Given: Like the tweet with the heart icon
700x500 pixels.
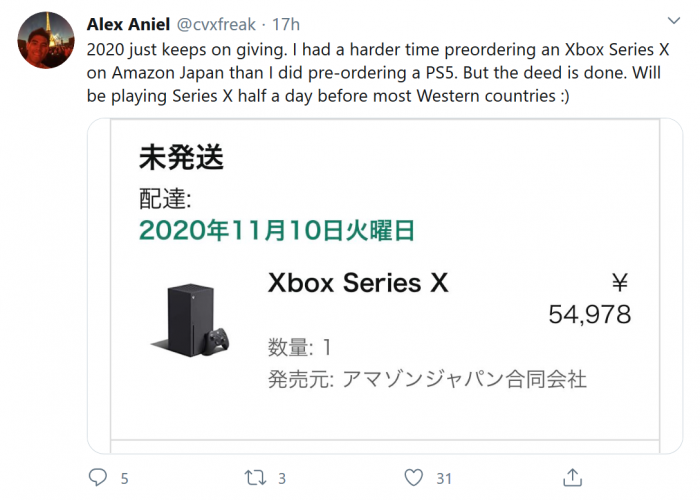Looking at the screenshot, I should point(415,477).
